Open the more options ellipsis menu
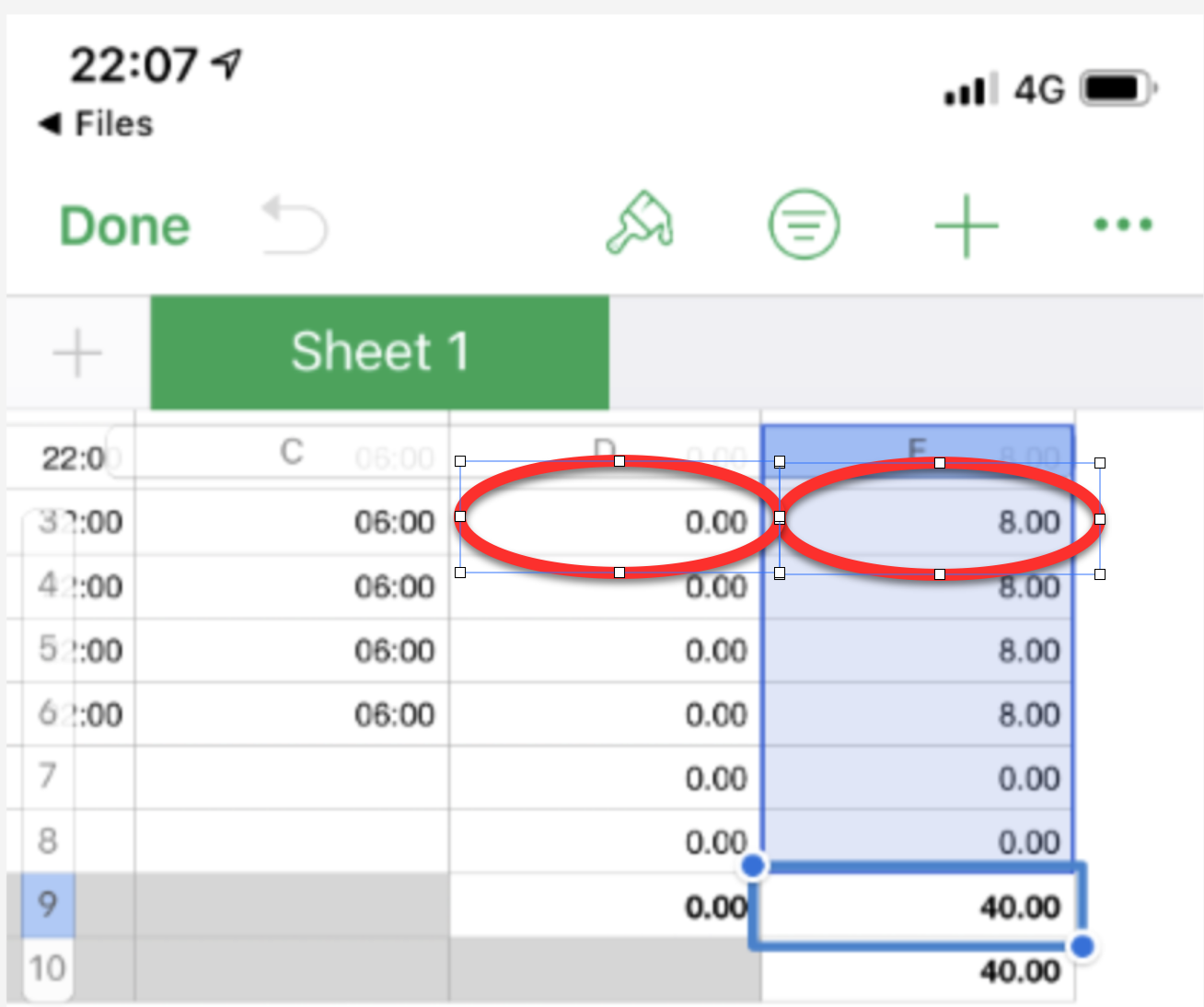This screenshot has height=1007, width=1204. (x=1123, y=225)
